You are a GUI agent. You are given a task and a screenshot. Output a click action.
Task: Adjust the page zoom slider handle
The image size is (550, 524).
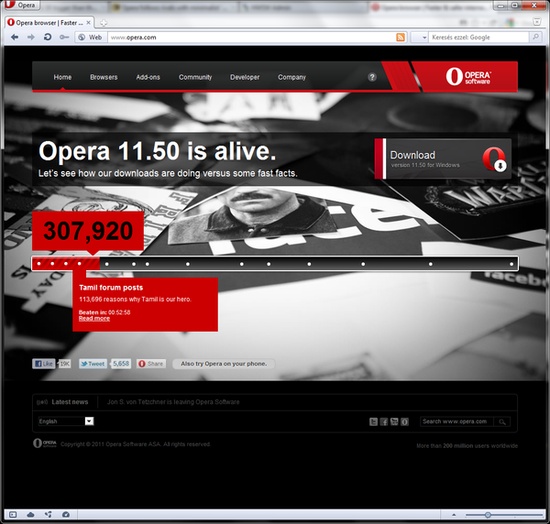[488, 515]
